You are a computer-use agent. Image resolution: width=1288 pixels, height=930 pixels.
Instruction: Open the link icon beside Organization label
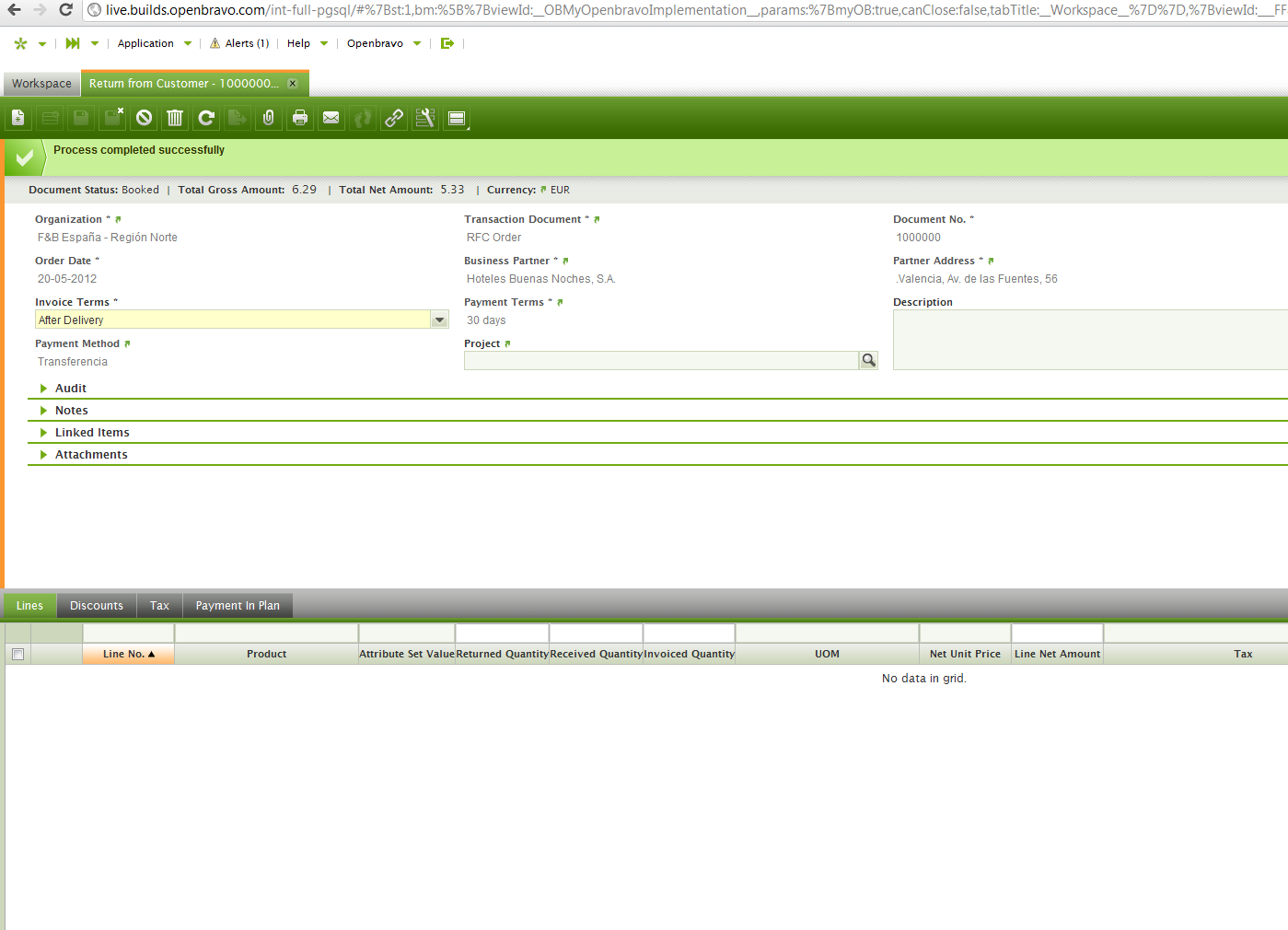118,219
